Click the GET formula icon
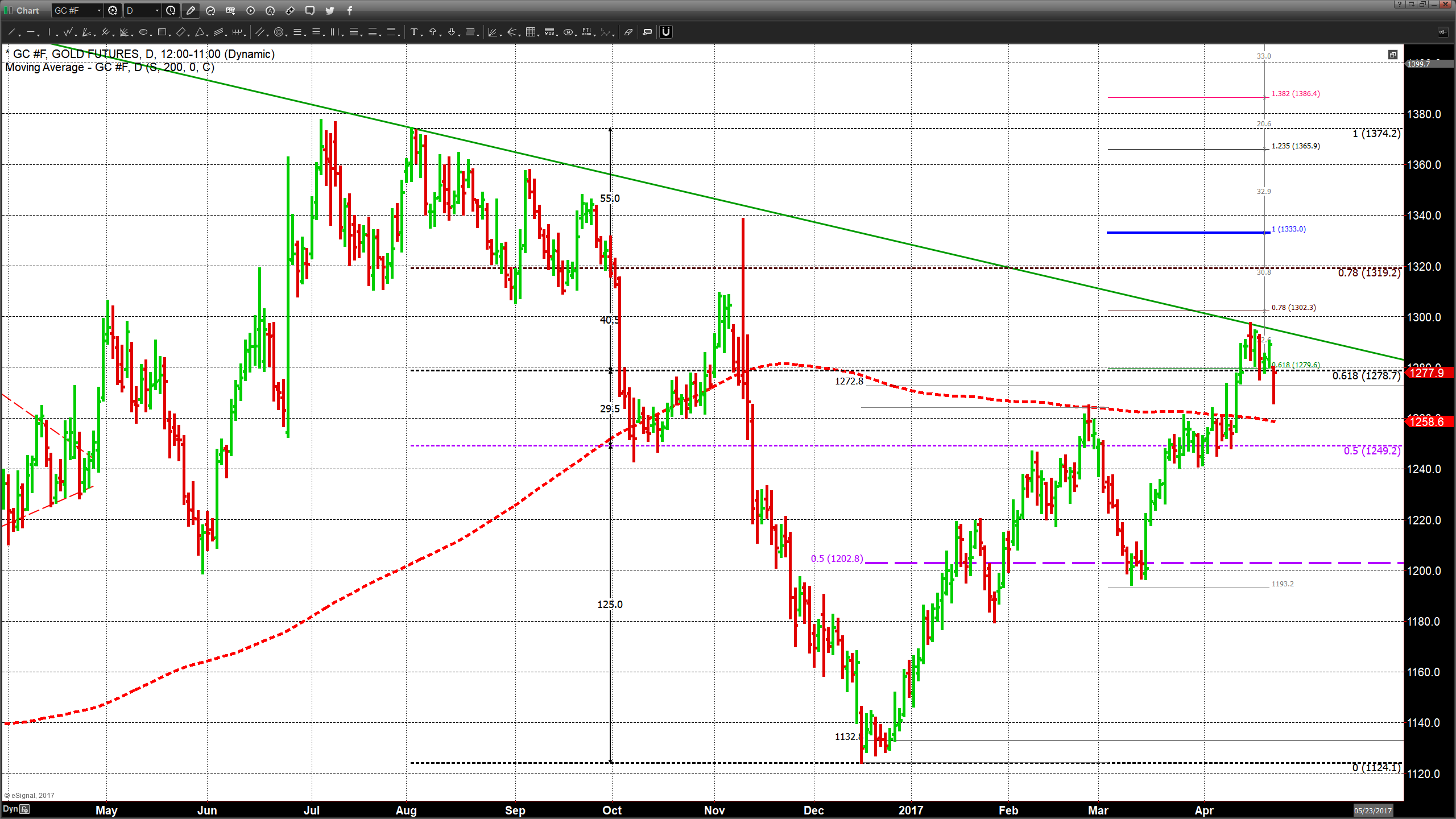This screenshot has height=819, width=1456. point(230,10)
